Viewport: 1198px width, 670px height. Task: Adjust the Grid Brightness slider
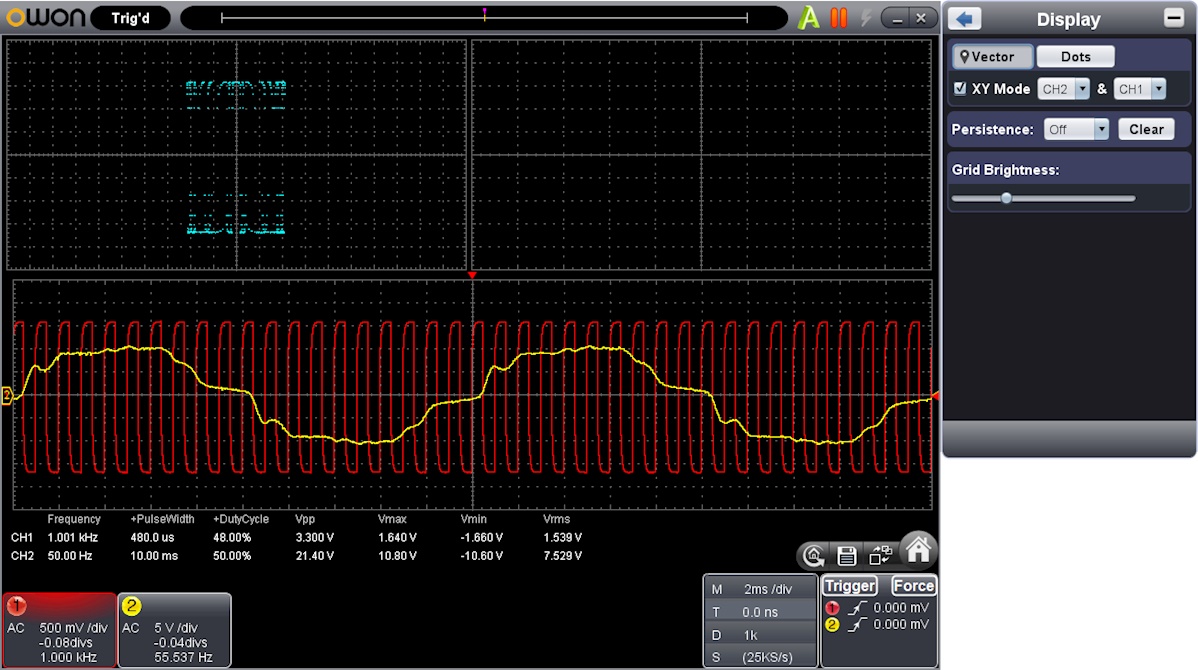(x=1007, y=197)
